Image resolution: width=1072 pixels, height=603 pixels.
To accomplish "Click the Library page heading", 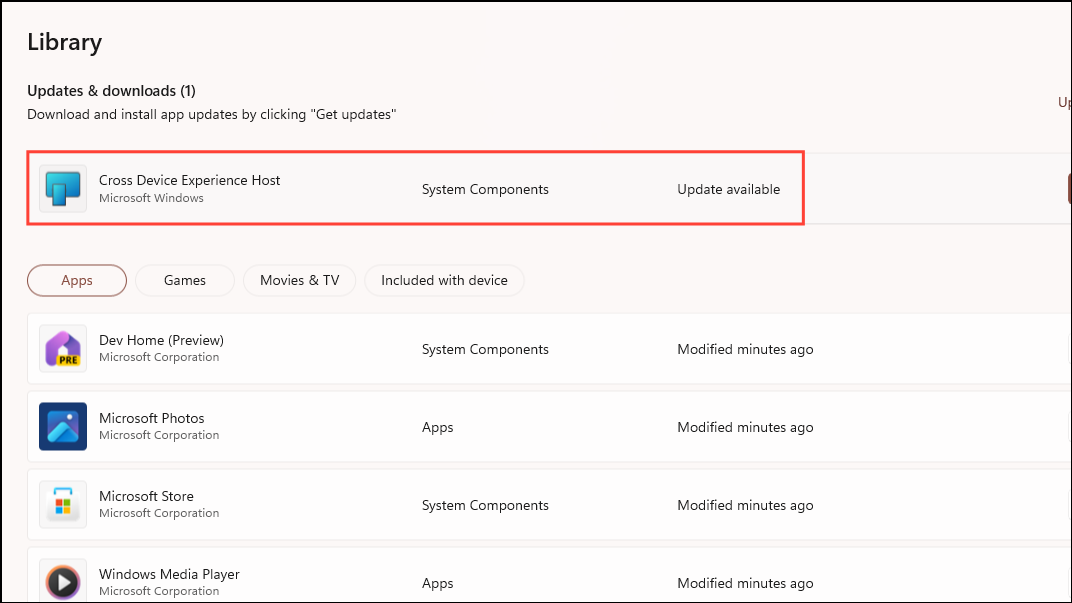I will pos(64,42).
